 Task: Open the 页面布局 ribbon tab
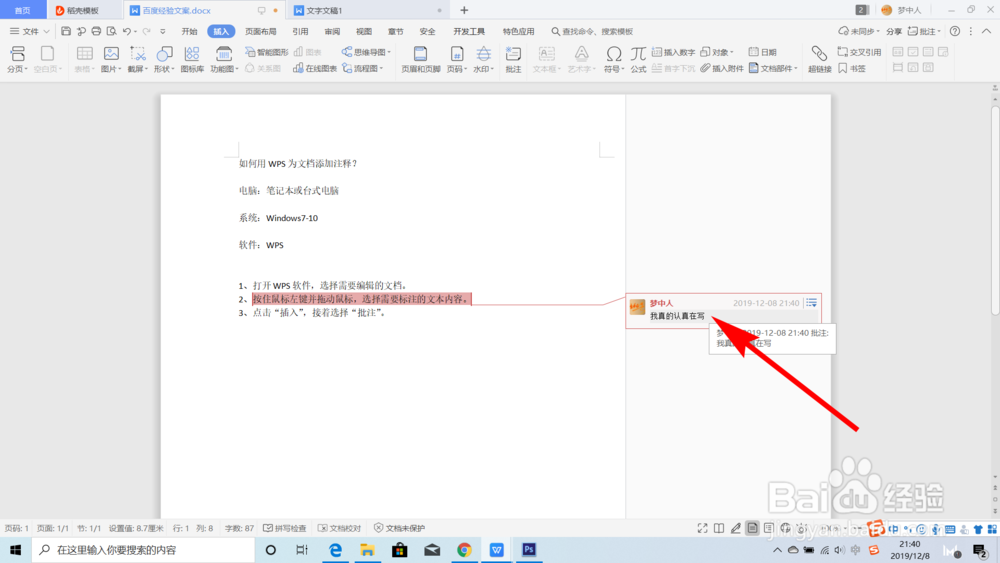[x=261, y=31]
